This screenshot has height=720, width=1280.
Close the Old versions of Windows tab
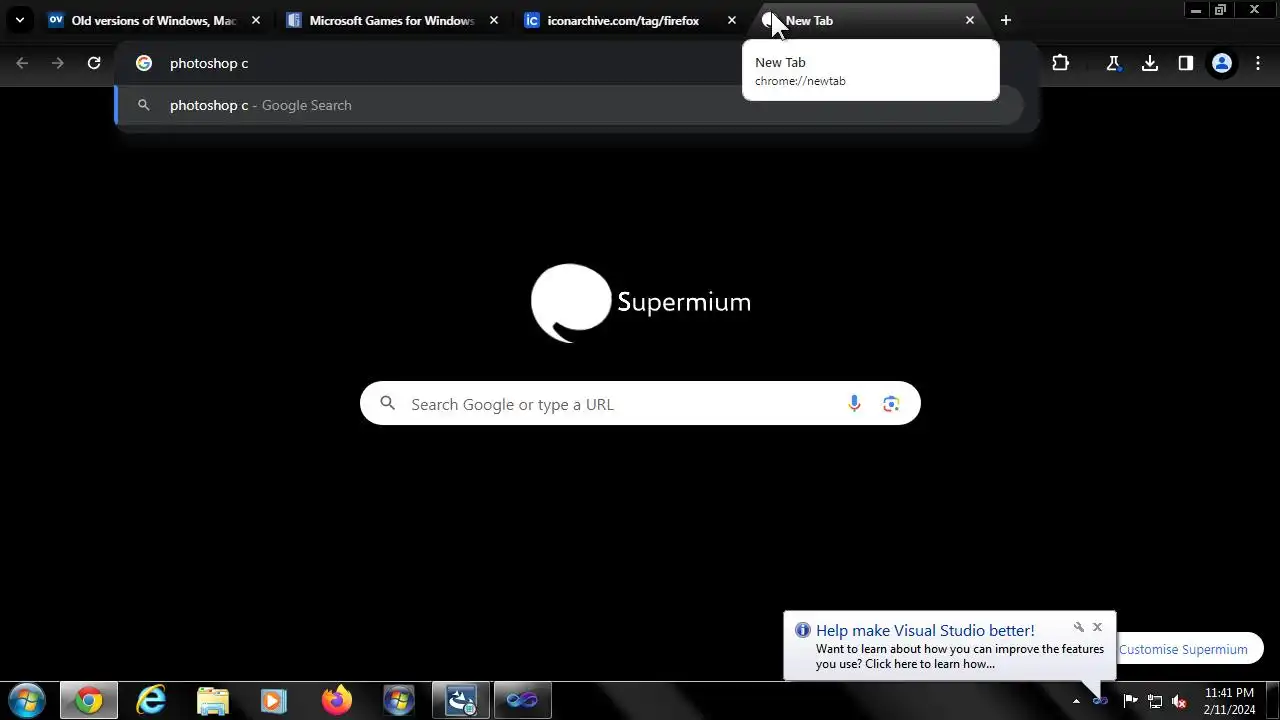tap(256, 20)
